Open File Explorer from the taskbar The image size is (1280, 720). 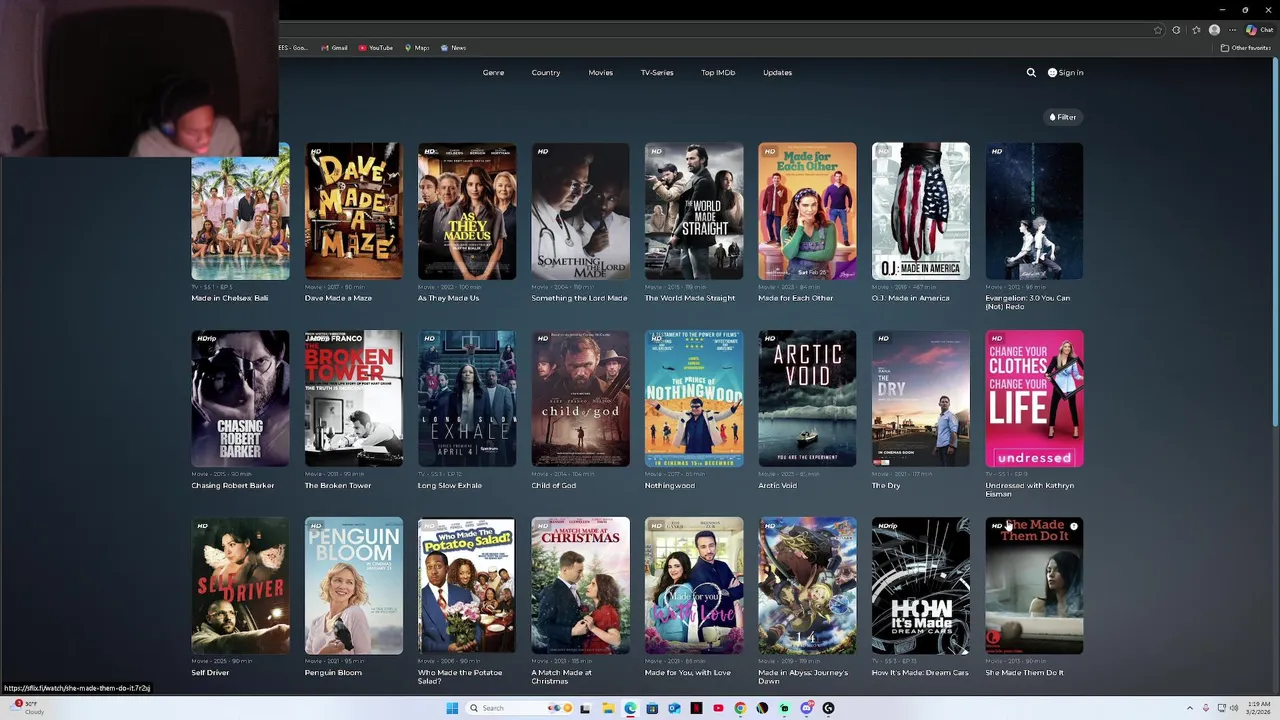[x=608, y=708]
